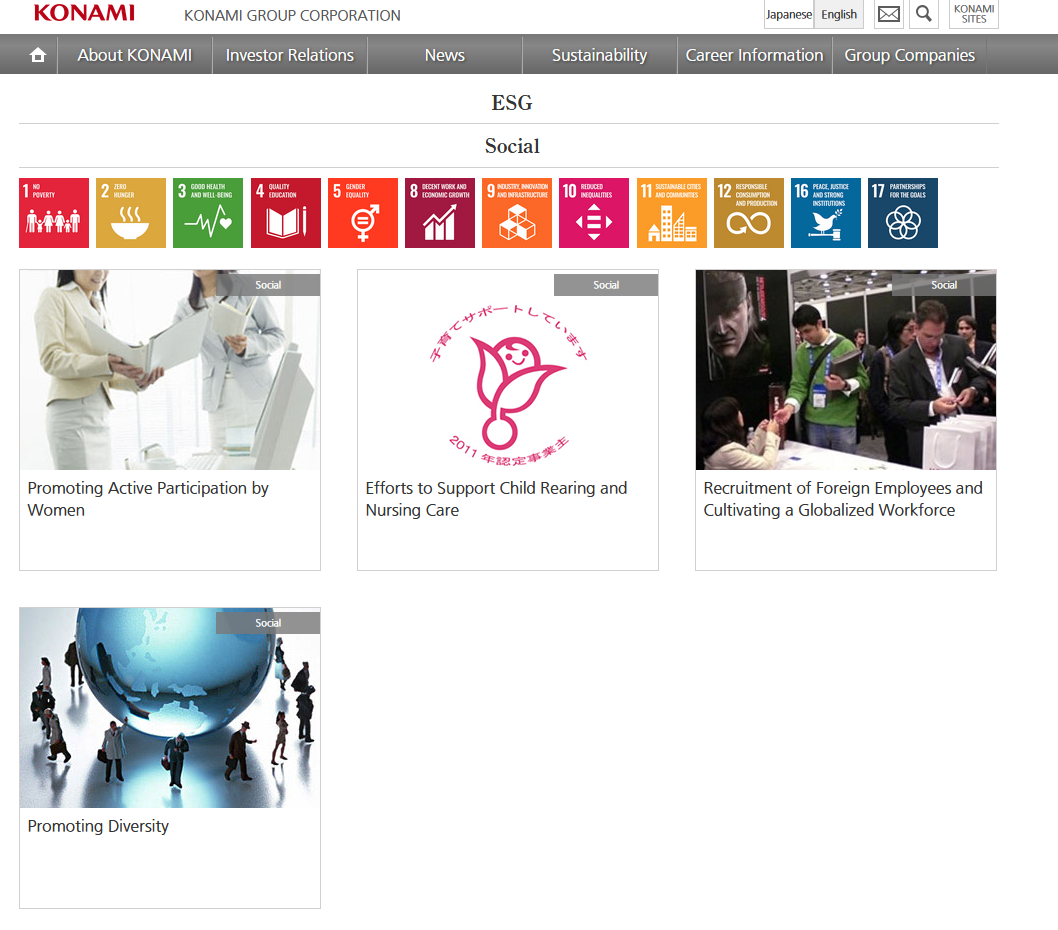The width and height of the screenshot is (1058, 930).
Task: Click Social tag on Promoting Diversity card
Action: pyautogui.click(x=268, y=623)
